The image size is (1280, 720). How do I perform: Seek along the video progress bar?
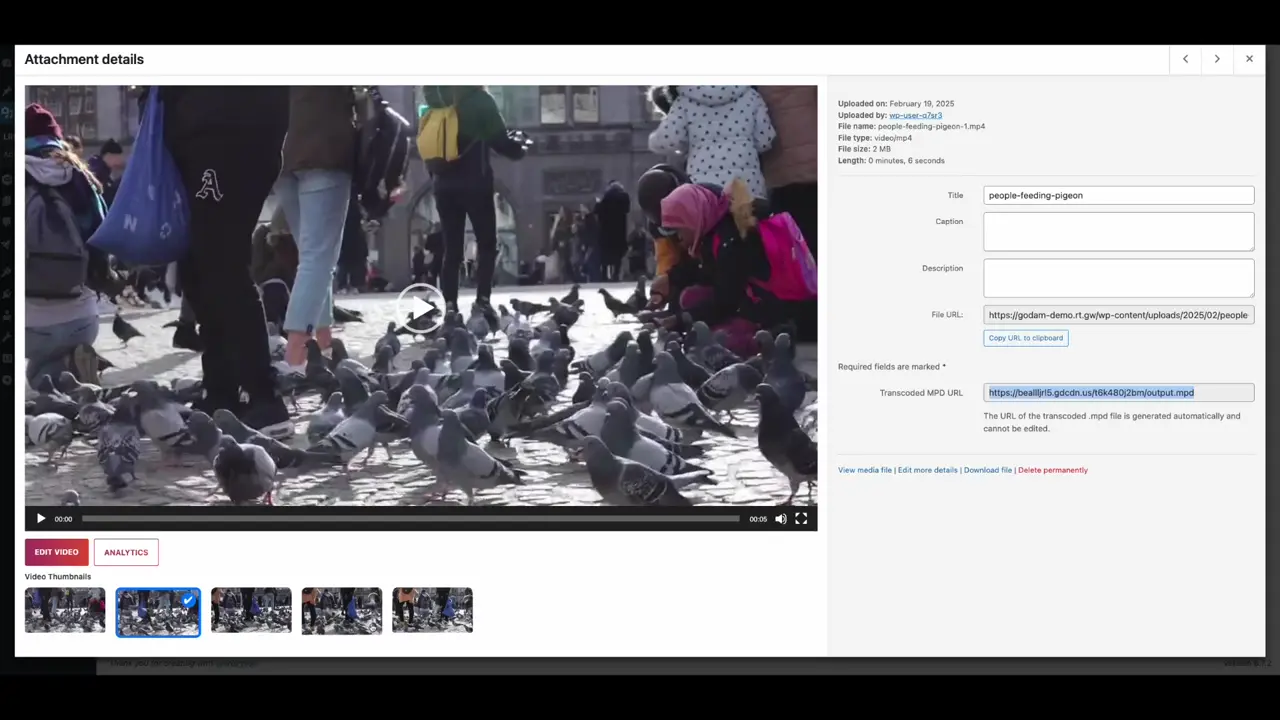tap(410, 519)
